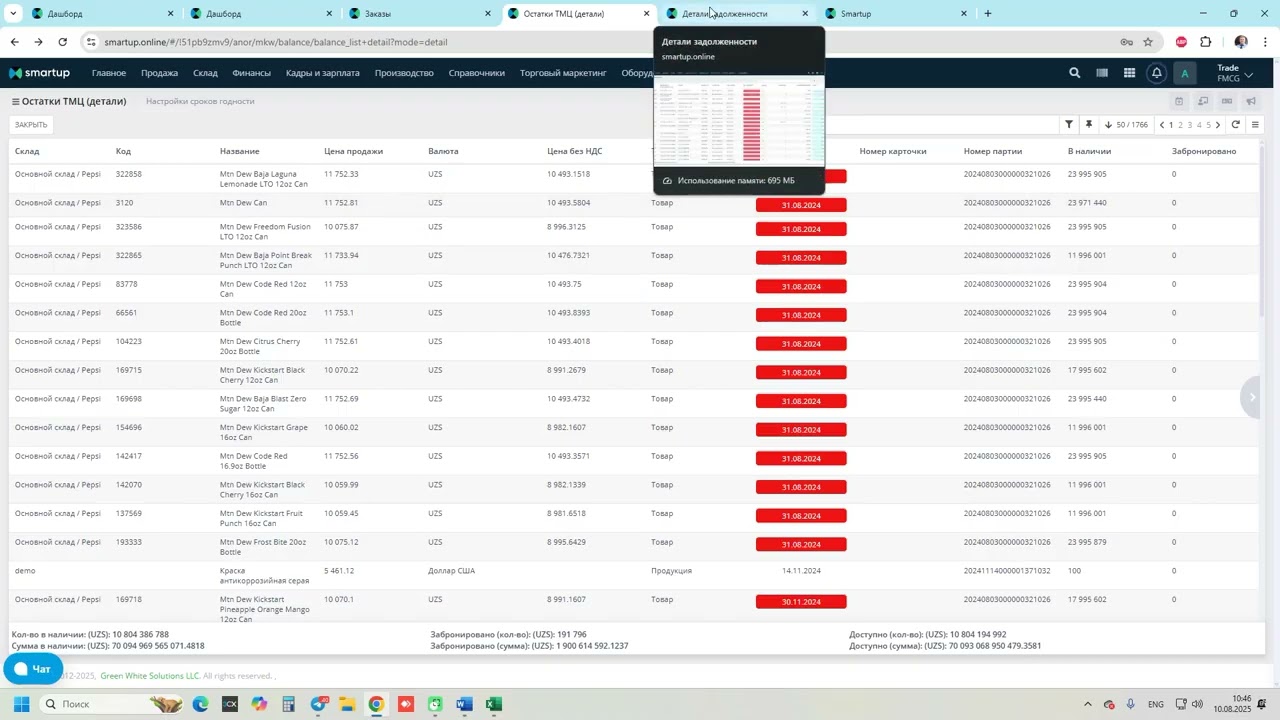The width and height of the screenshot is (1280, 720).
Task: Refresh the balance list grid
Action: (x=1236, y=125)
